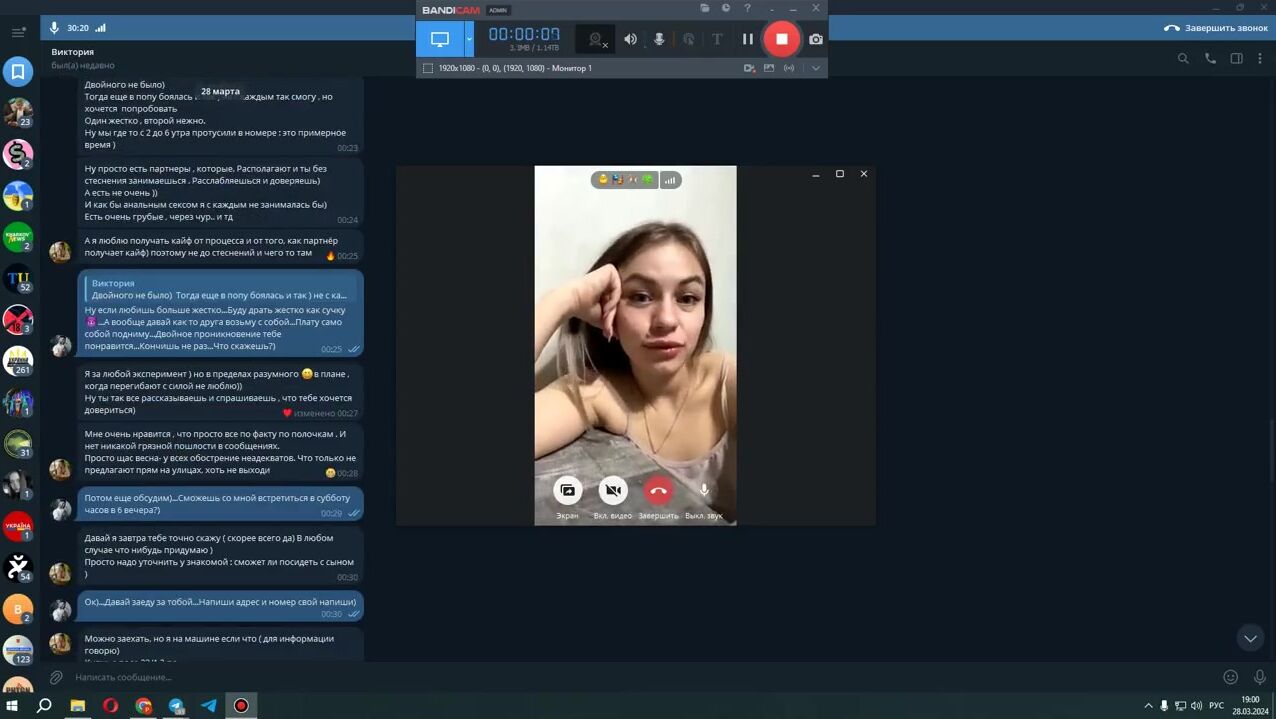The height and width of the screenshot is (719, 1276).
Task: End the call with Завершить button
Action: pos(658,490)
